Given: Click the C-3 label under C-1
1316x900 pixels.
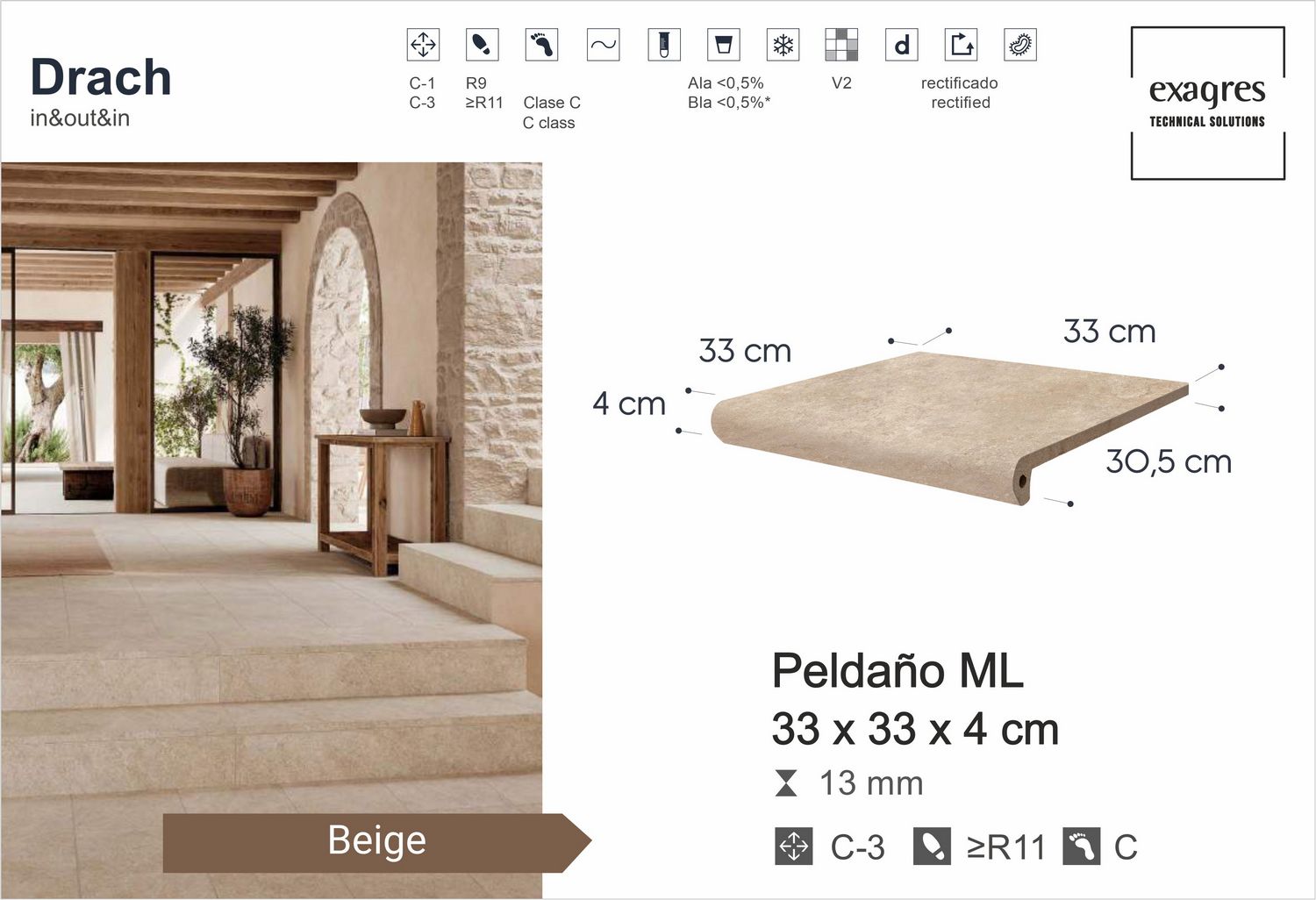Looking at the screenshot, I should tap(422, 103).
